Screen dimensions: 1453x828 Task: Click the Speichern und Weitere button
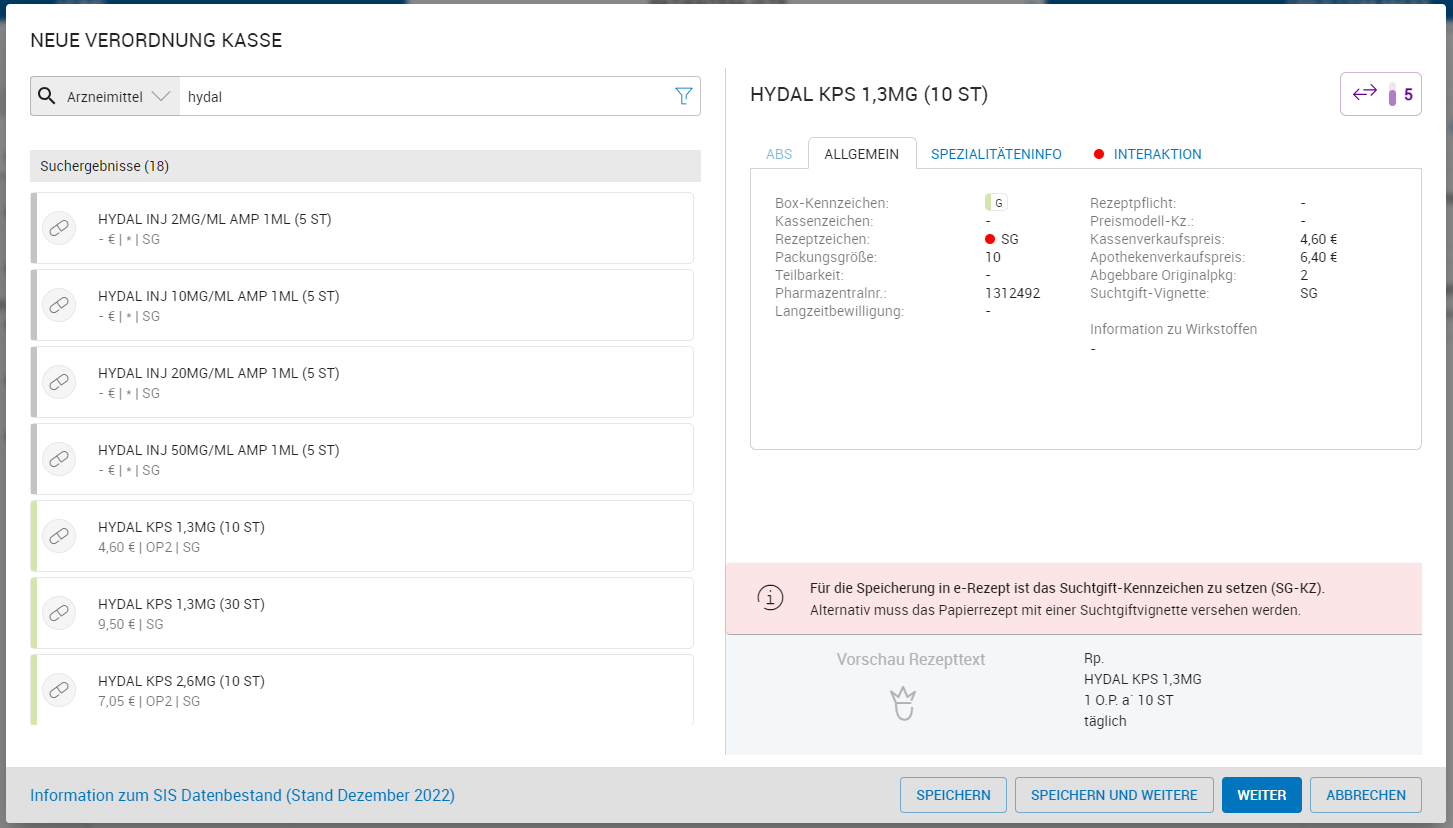(x=1114, y=795)
